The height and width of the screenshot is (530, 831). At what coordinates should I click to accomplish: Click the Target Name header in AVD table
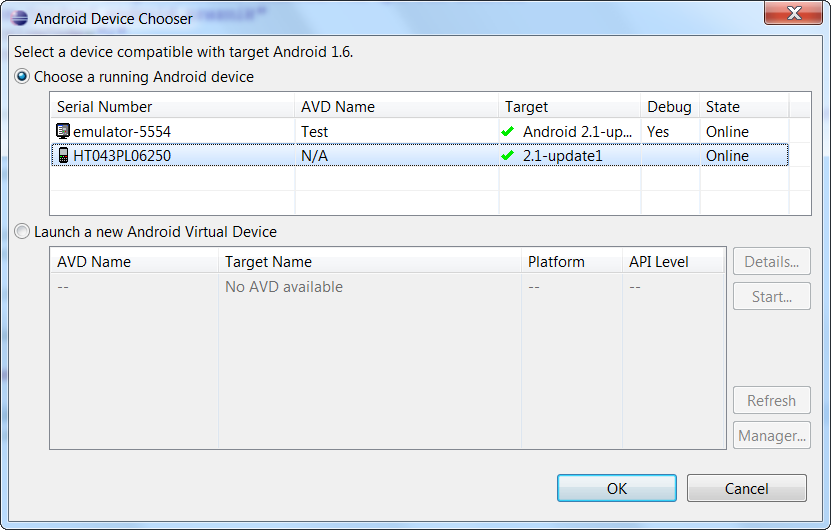click(x=268, y=262)
